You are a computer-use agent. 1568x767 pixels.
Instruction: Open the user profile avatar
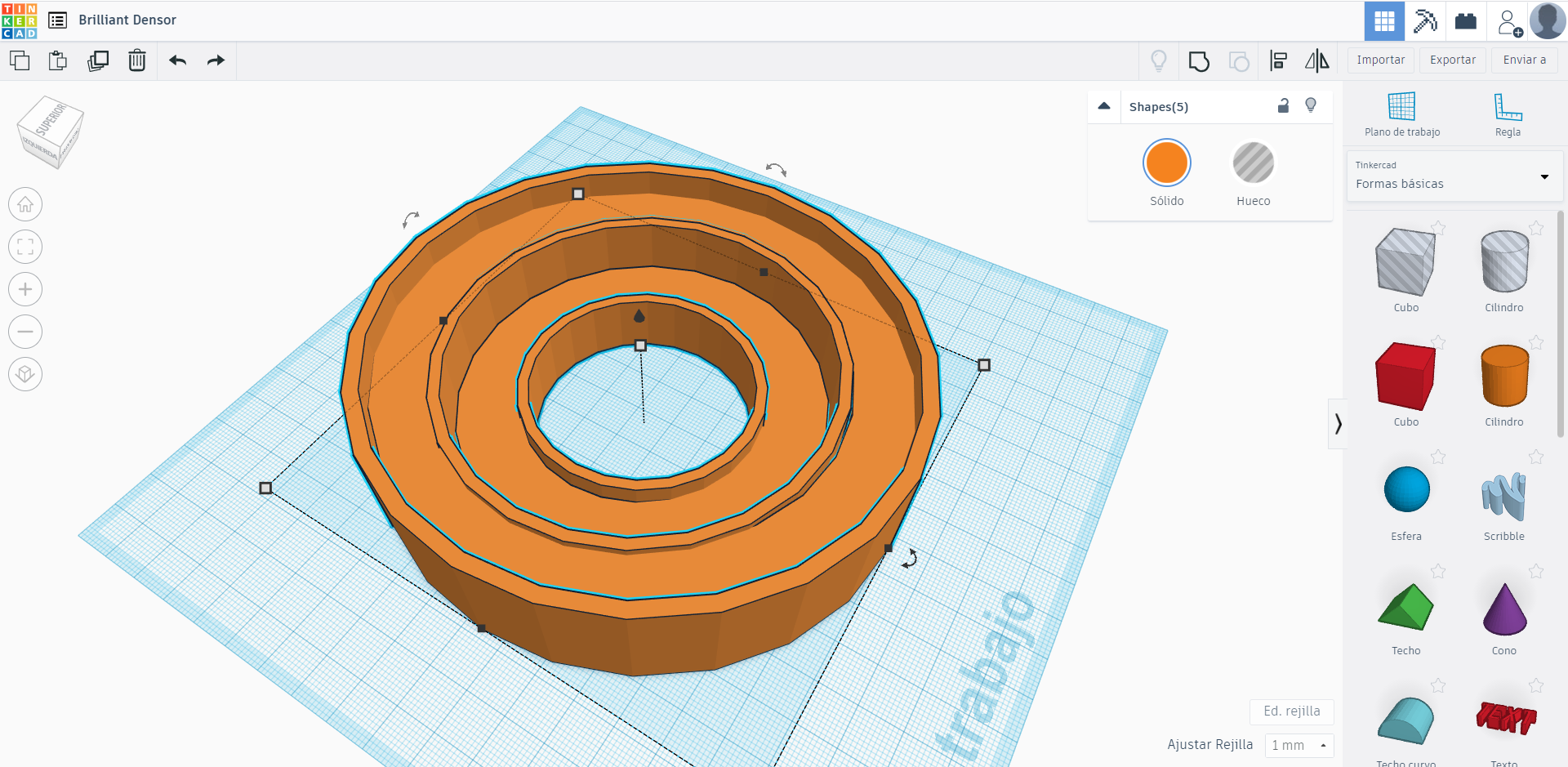[x=1548, y=20]
